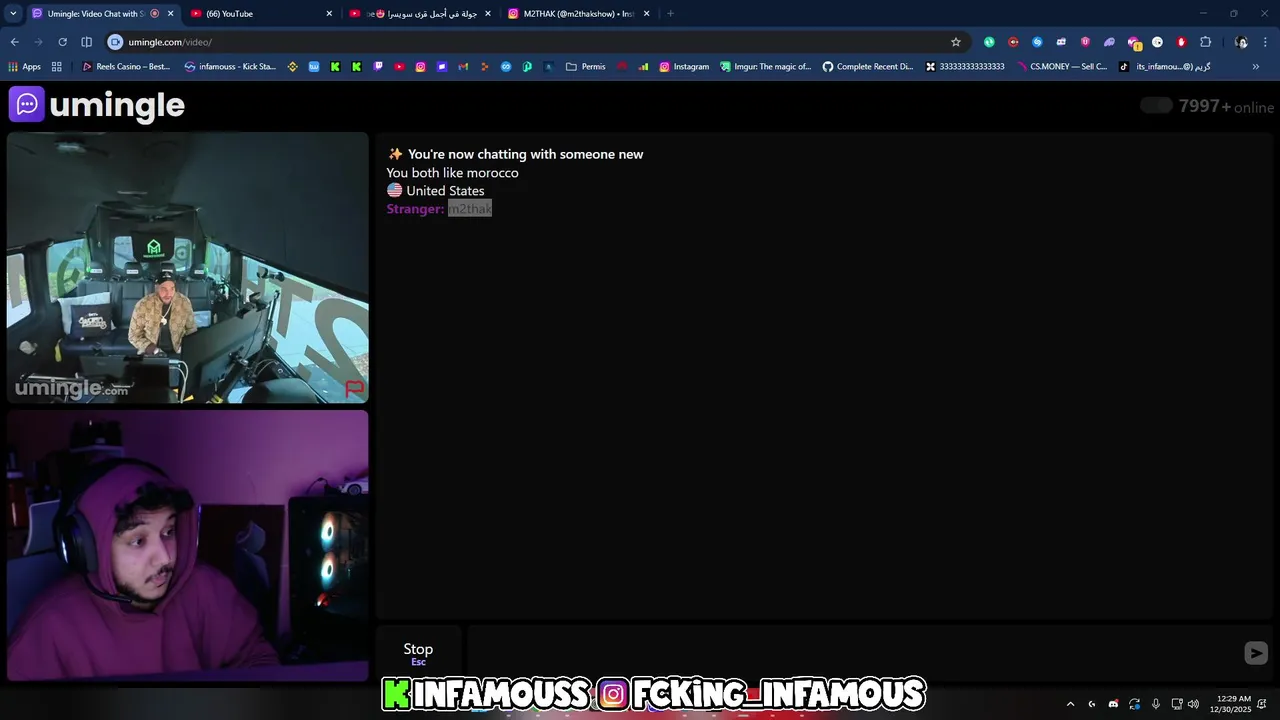This screenshot has width=1280, height=720.
Task: Show hidden system tray icons
Action: pyautogui.click(x=1070, y=704)
